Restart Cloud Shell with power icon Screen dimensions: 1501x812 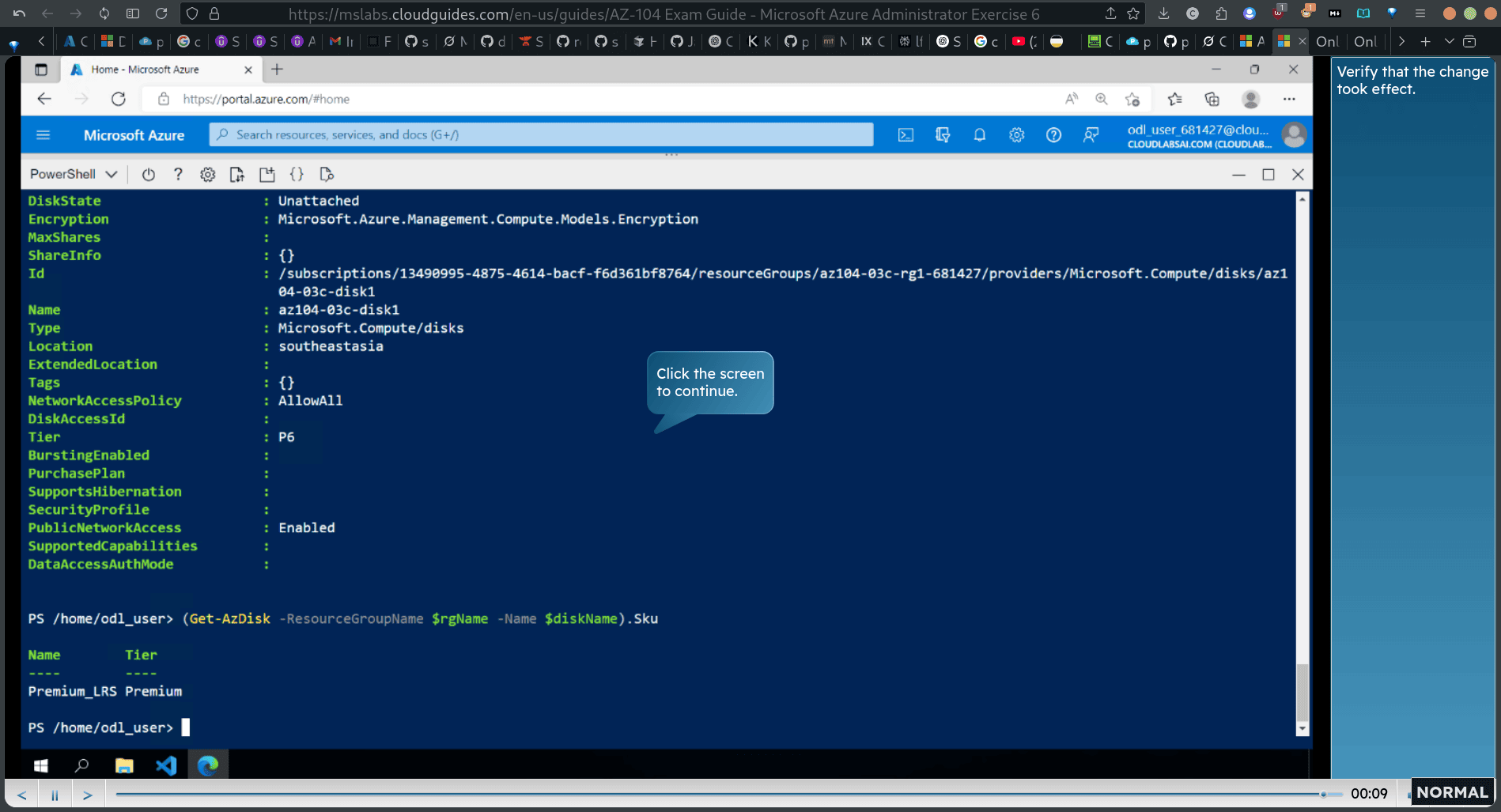pyautogui.click(x=149, y=175)
